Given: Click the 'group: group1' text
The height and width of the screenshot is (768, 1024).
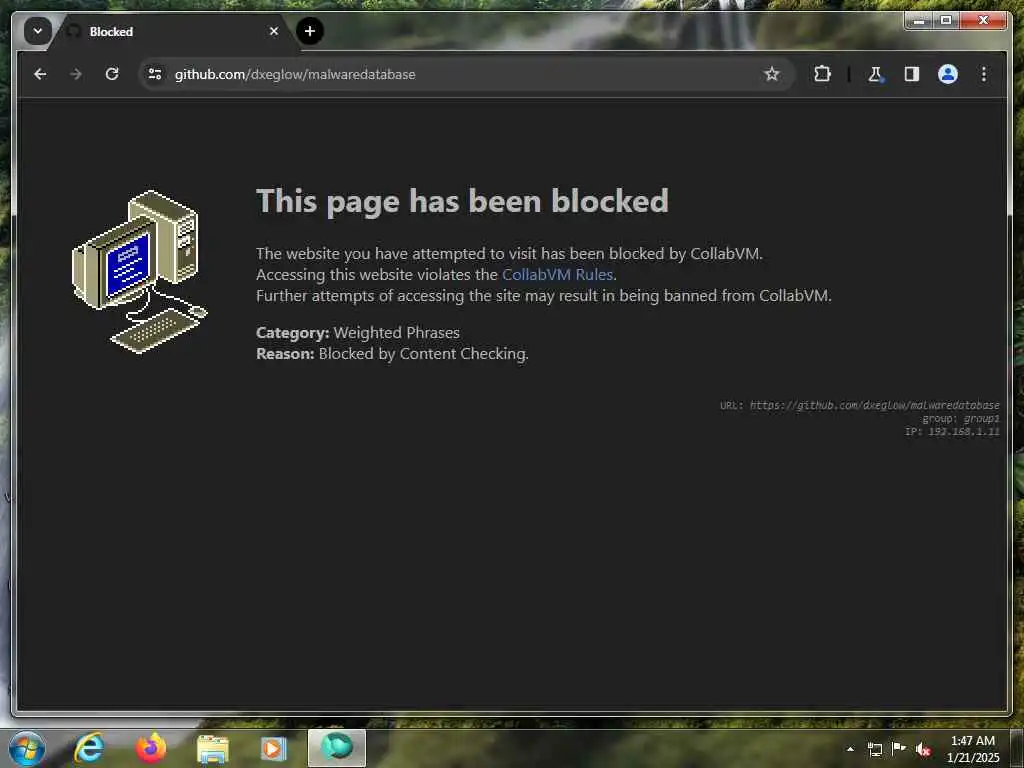Looking at the screenshot, I should 961,419.
